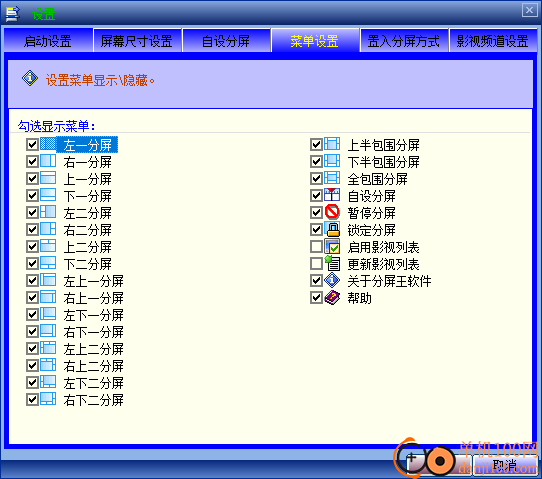Uncheck the 左一分屏 checkbox
Screen dimensions: 542x479
[32, 144]
